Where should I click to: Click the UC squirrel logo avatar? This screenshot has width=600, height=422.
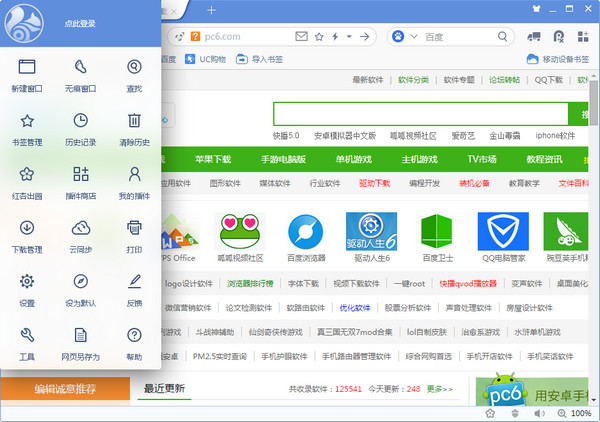point(24,24)
